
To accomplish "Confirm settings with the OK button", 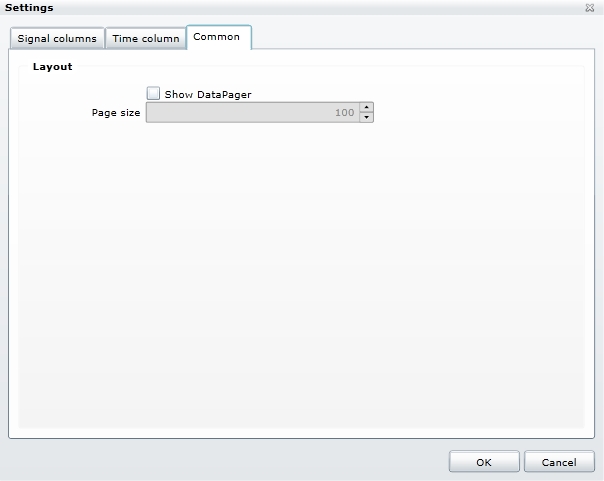I will click(484, 462).
